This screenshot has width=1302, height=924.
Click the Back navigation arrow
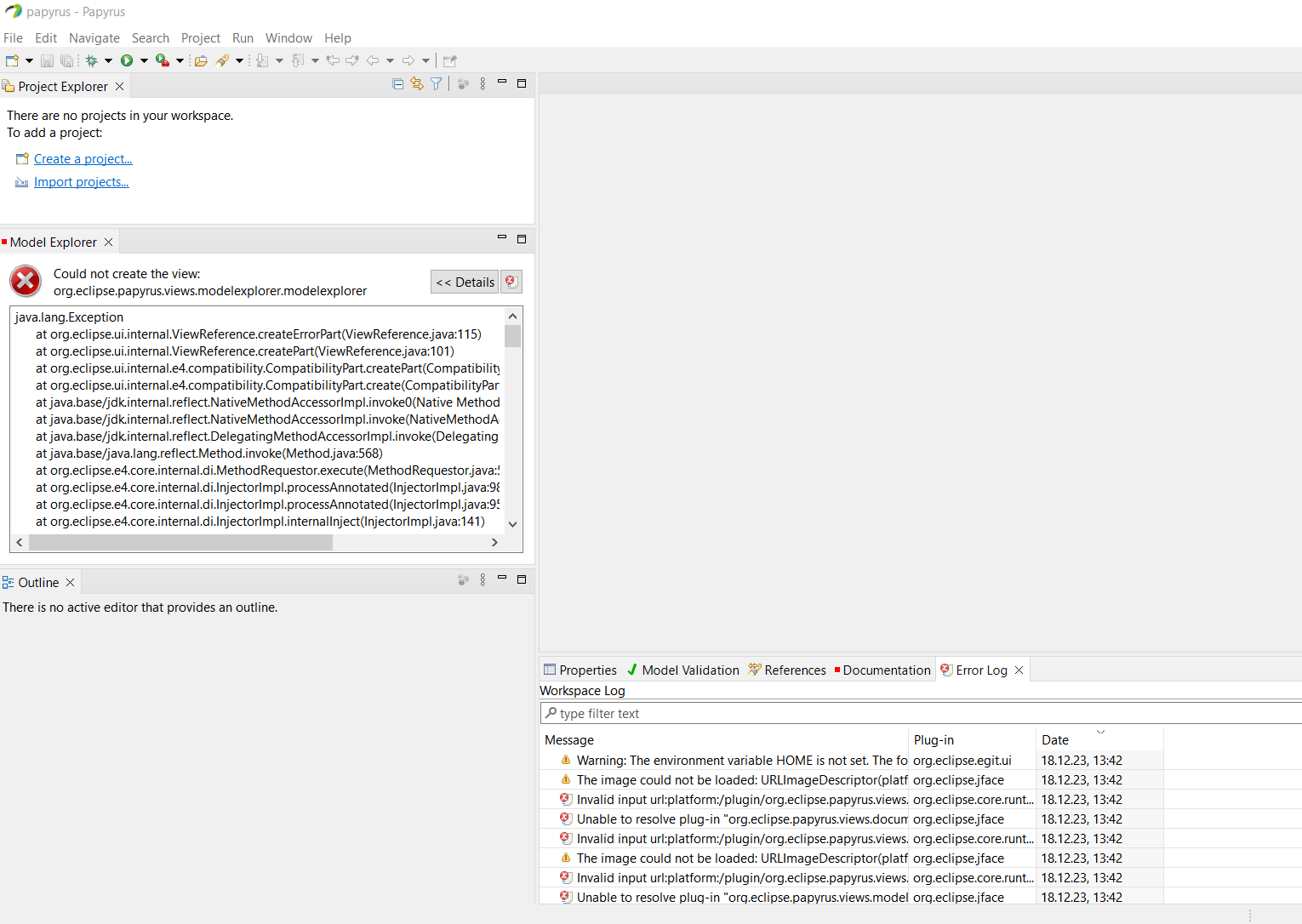click(x=373, y=60)
